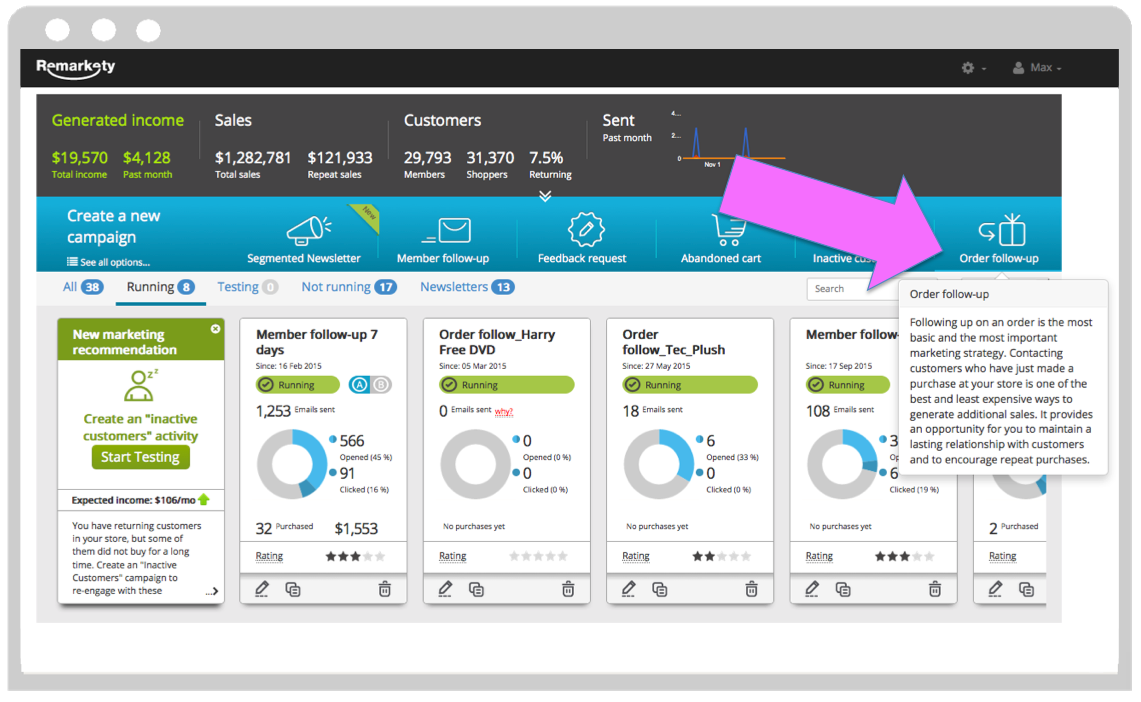Switch to the Newsletters 13 tab
The width and height of the screenshot is (1141, 702).
point(467,287)
